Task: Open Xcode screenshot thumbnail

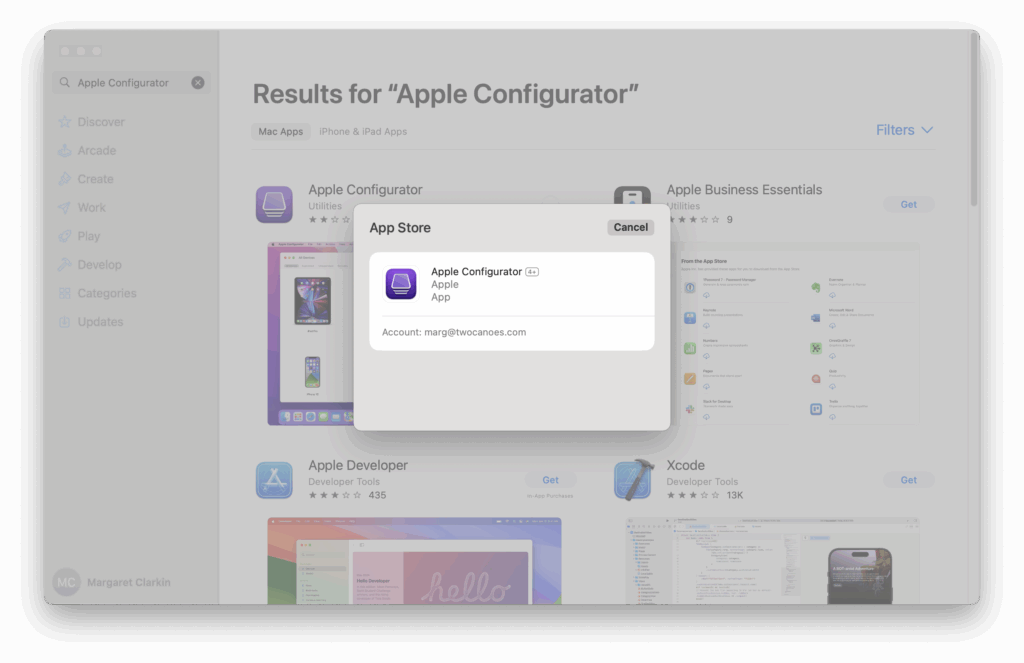Action: point(773,560)
